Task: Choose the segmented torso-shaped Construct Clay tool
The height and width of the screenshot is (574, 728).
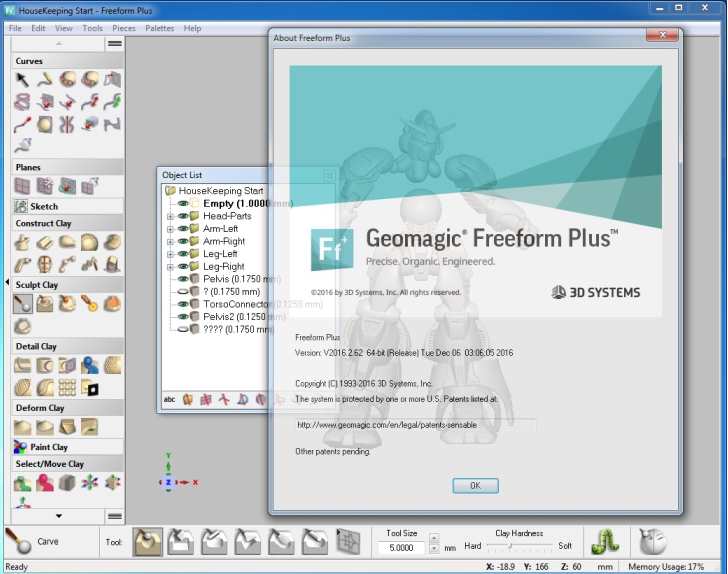Action: click(x=45, y=265)
